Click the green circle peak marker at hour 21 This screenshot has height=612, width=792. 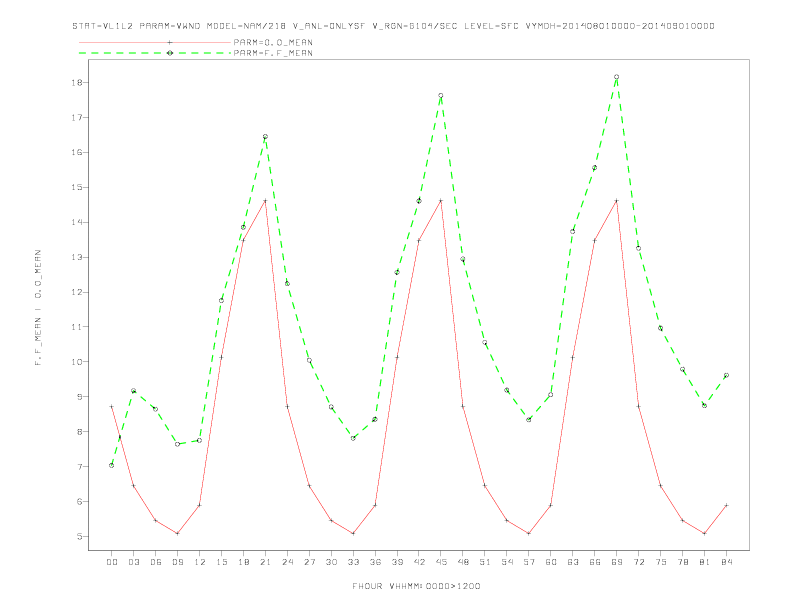[x=265, y=137]
